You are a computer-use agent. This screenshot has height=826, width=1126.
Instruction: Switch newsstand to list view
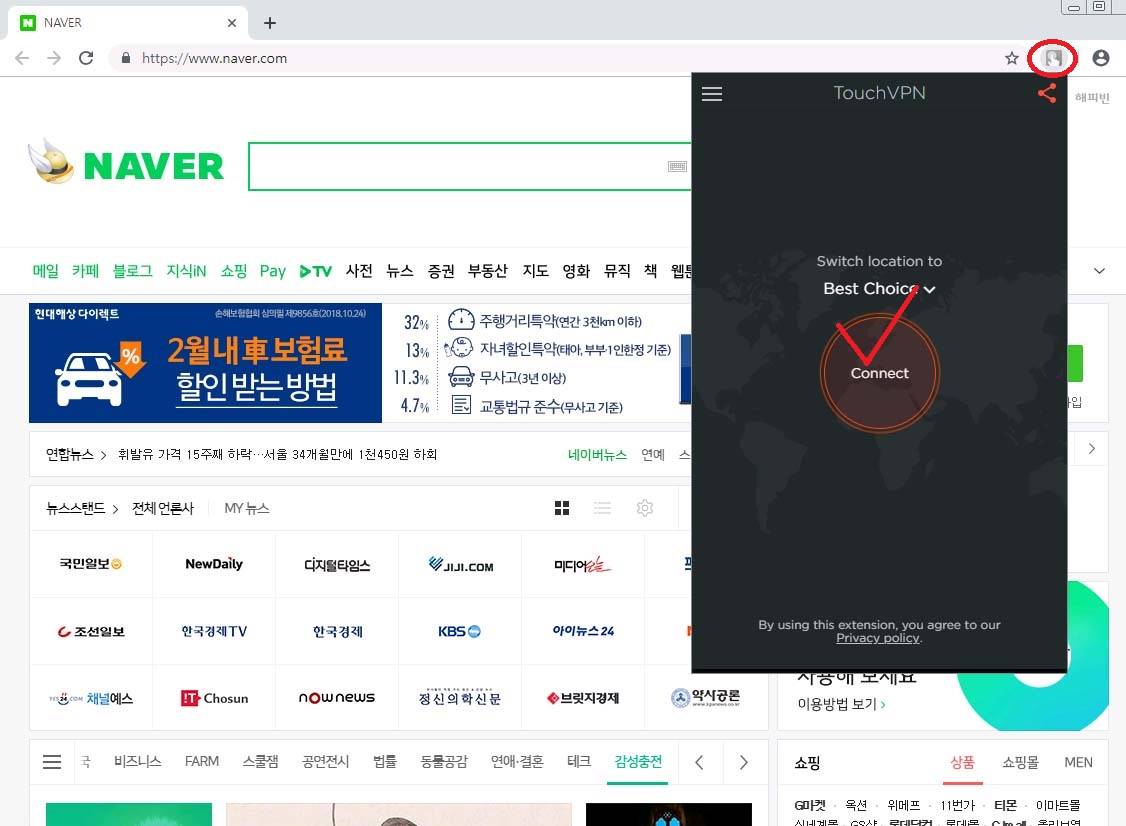[602, 509]
